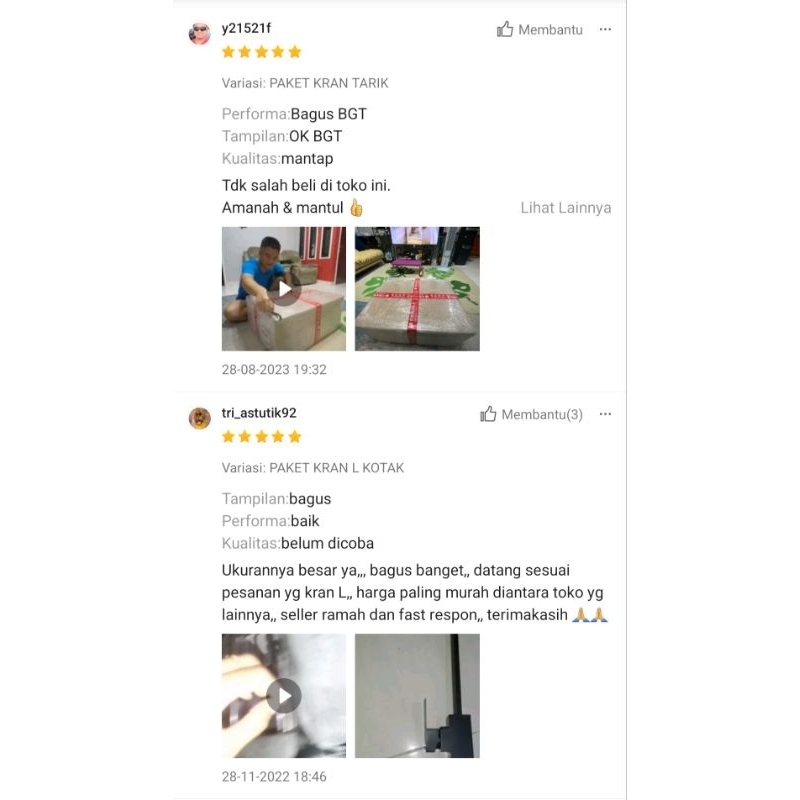Like y21521f's review with the thumbs-up icon

(505, 29)
